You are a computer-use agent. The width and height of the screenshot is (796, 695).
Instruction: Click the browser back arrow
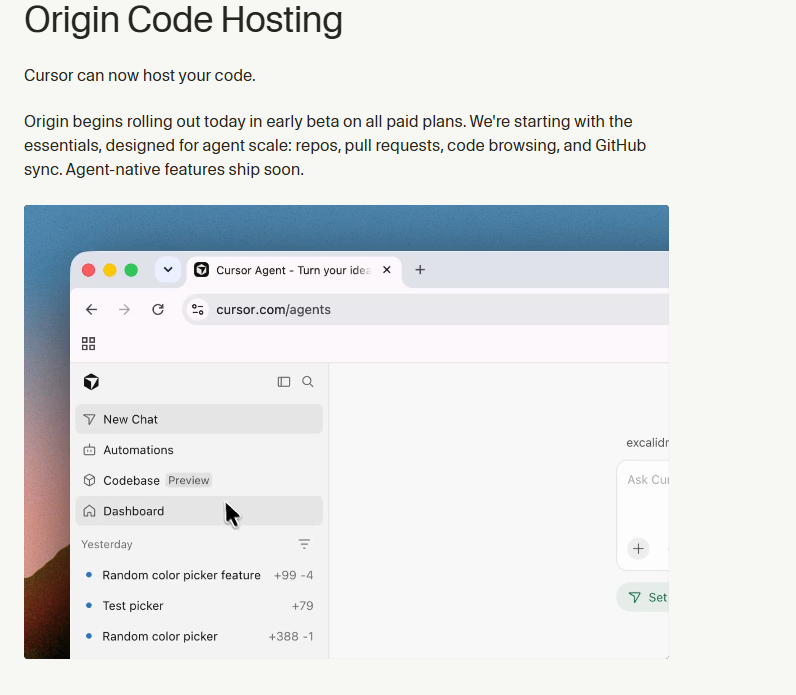click(91, 310)
